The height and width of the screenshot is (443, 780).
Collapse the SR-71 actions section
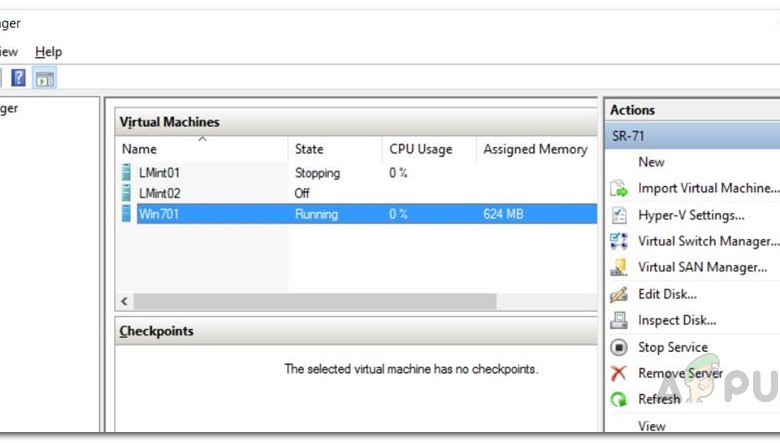click(x=690, y=136)
